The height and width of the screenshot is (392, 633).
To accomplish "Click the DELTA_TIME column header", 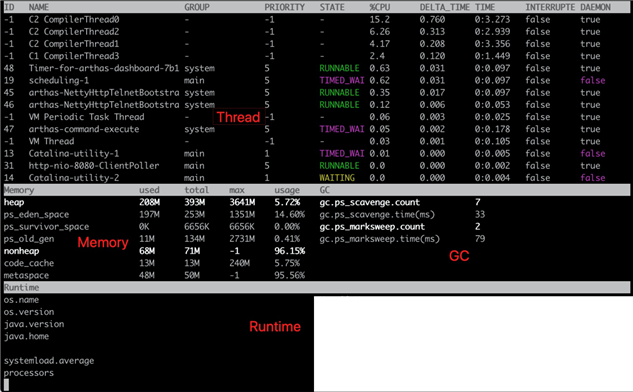I will point(444,7).
